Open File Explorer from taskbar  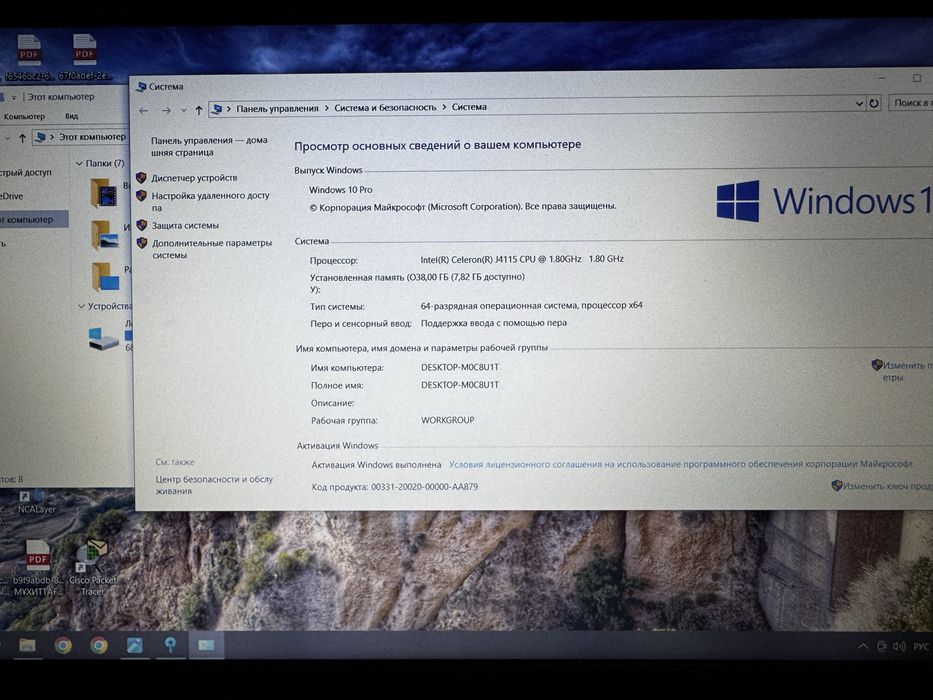point(27,645)
